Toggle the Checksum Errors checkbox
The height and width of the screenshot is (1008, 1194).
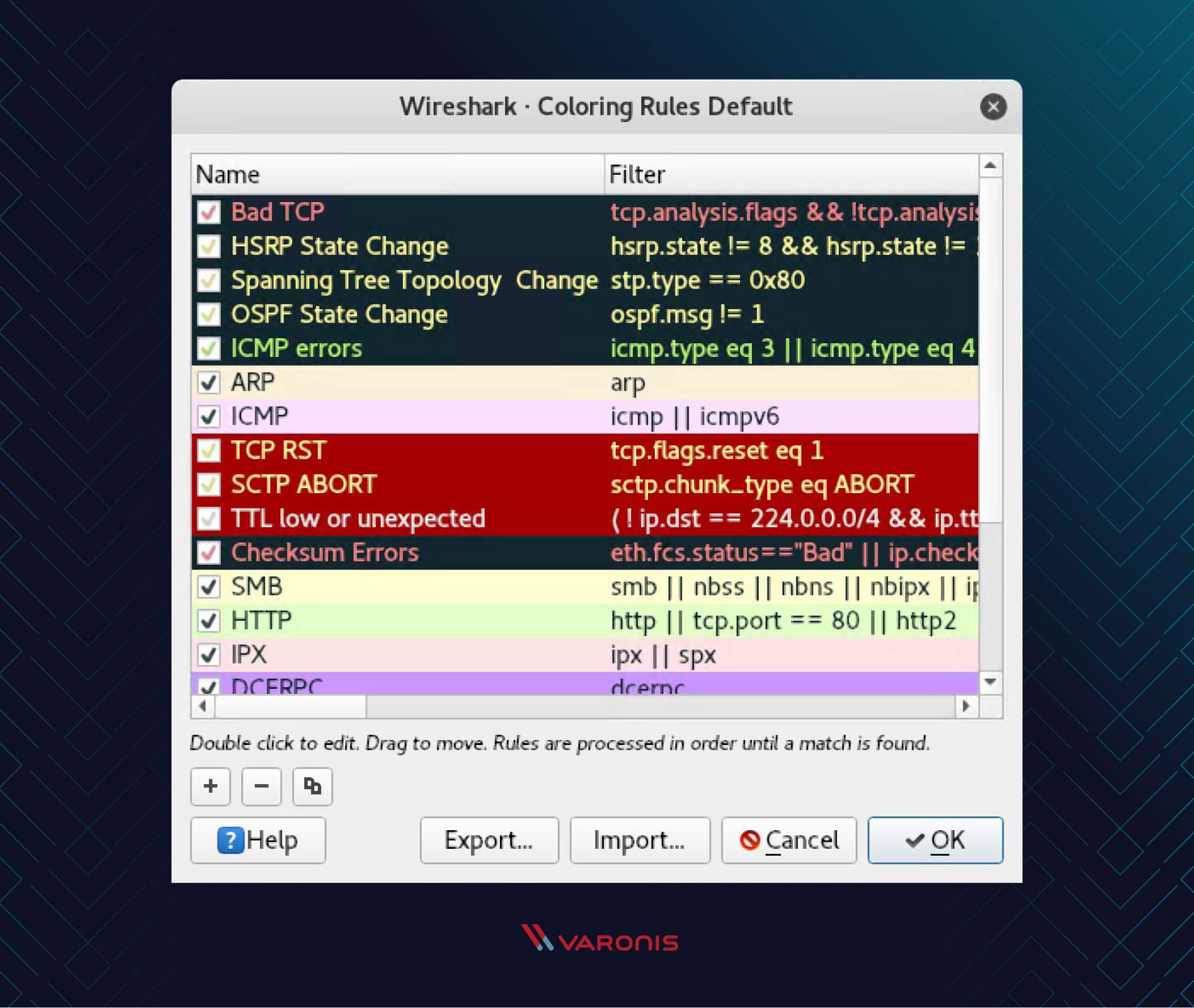pos(208,553)
